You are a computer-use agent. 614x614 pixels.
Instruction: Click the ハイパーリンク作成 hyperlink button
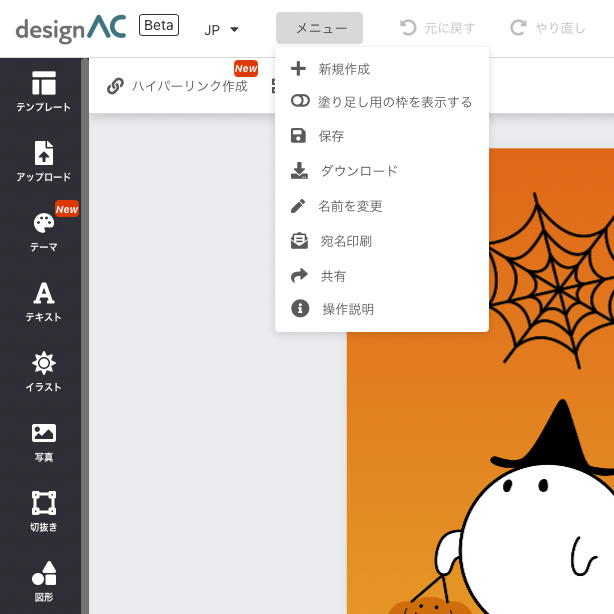pos(177,86)
